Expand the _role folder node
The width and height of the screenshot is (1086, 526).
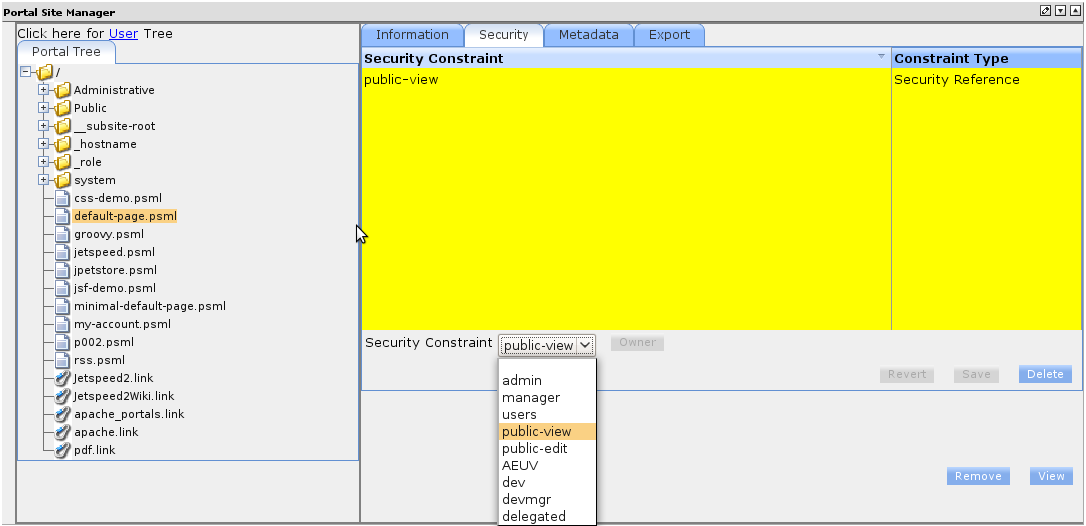tap(44, 162)
